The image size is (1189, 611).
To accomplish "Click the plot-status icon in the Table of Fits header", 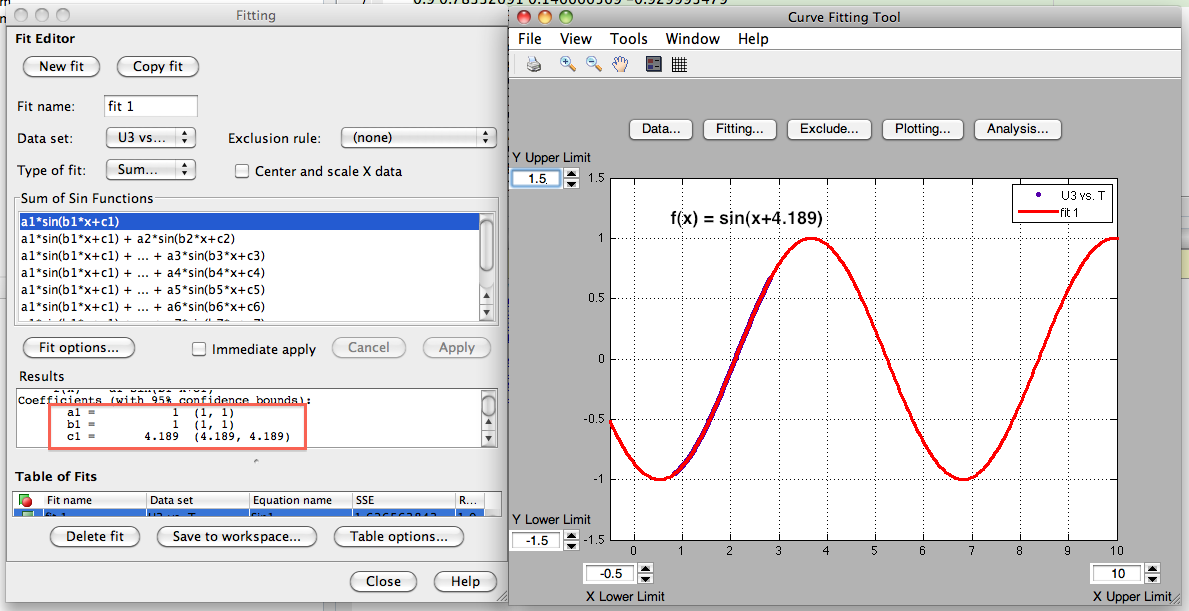I will point(26,500).
